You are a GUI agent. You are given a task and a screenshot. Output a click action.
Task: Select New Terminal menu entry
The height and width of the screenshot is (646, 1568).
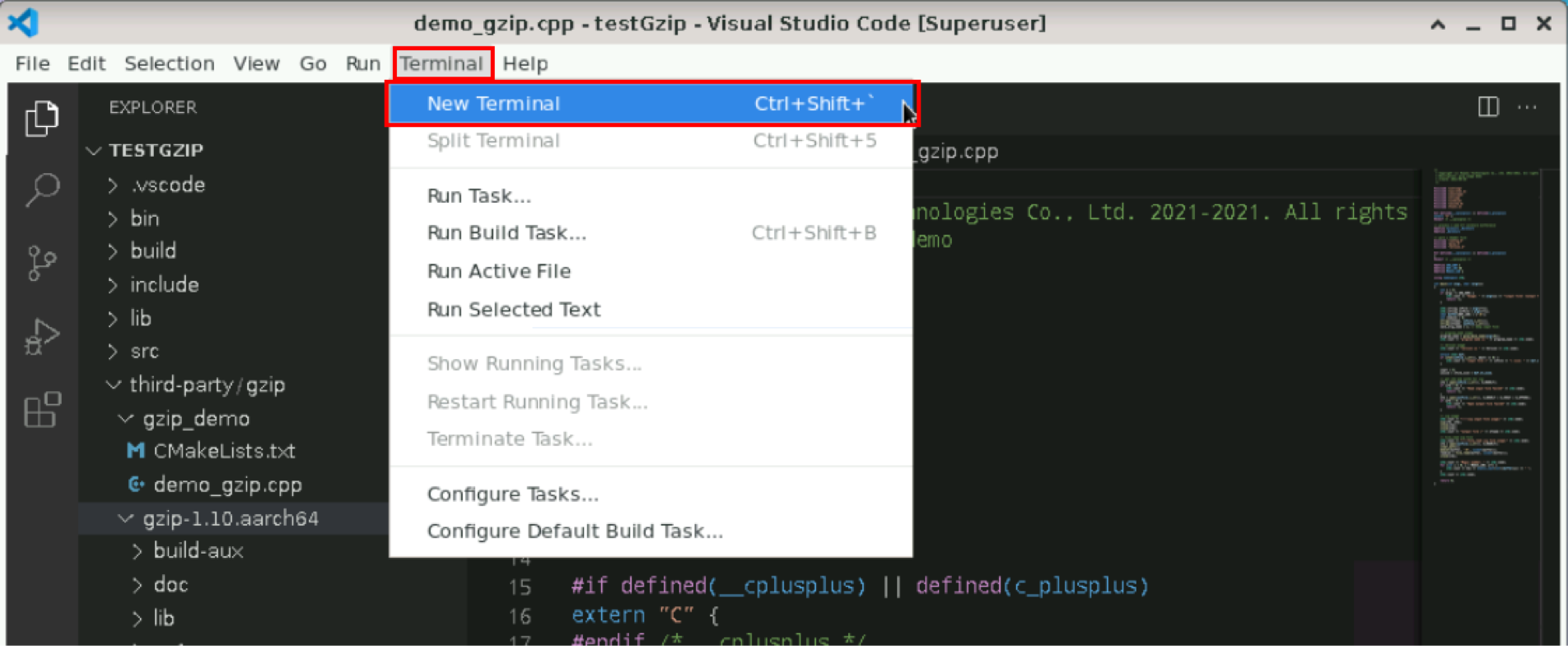pos(493,104)
